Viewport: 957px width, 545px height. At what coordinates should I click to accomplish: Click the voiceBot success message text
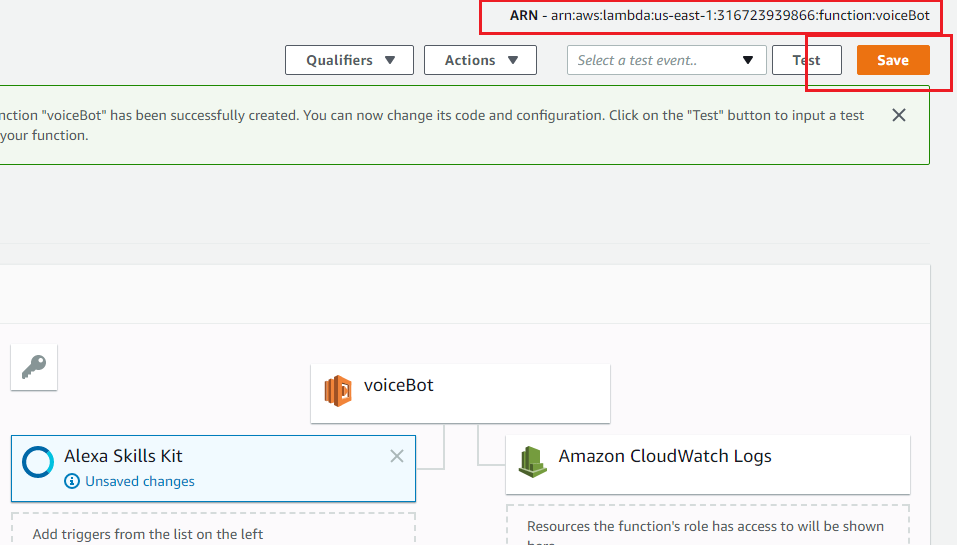tap(432, 125)
